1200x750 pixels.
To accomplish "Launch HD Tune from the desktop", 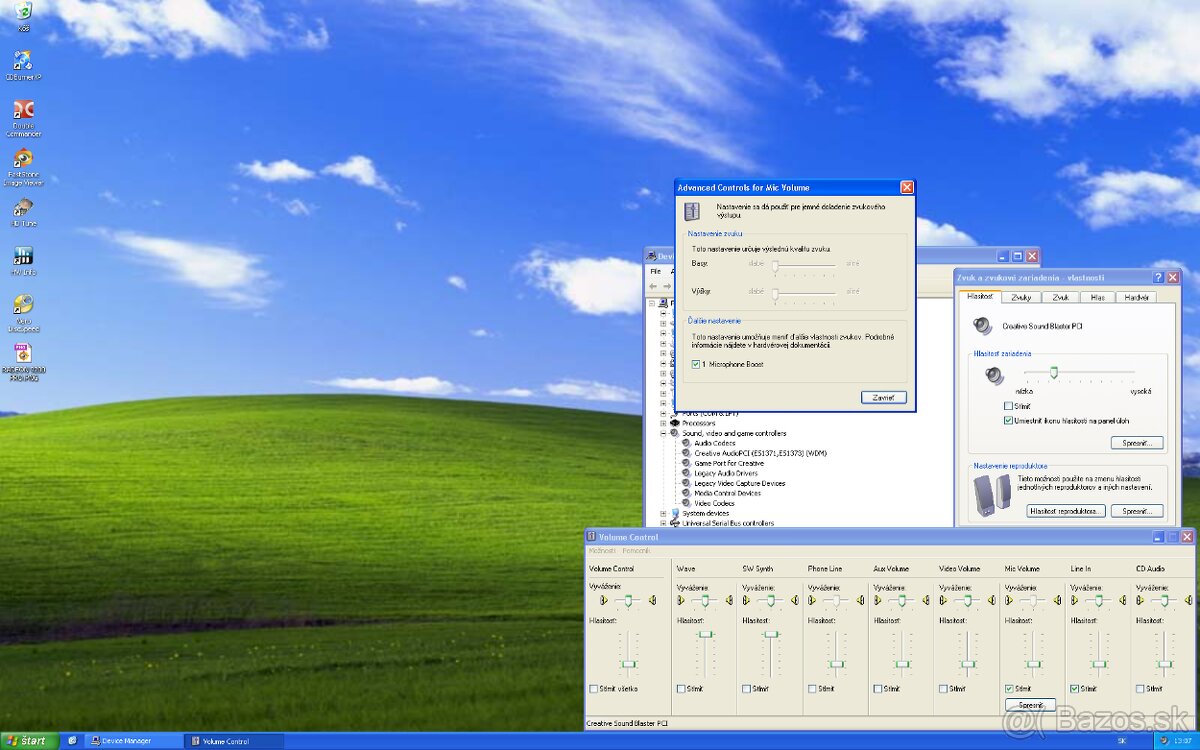I will (x=23, y=208).
